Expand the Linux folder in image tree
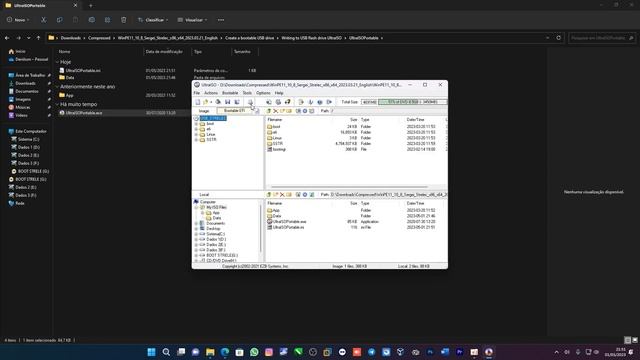The width and height of the screenshot is (640, 360). point(196,134)
